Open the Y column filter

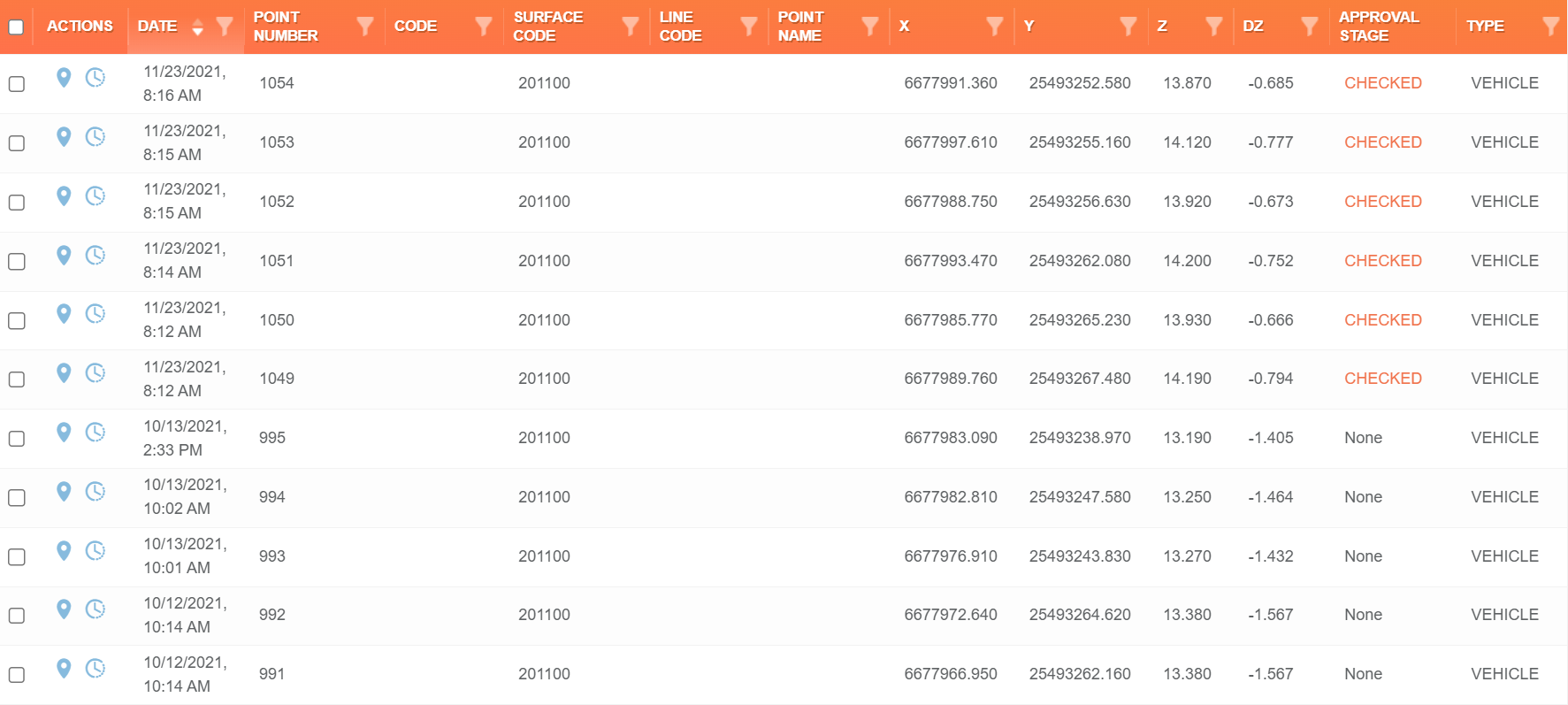[x=1128, y=27]
